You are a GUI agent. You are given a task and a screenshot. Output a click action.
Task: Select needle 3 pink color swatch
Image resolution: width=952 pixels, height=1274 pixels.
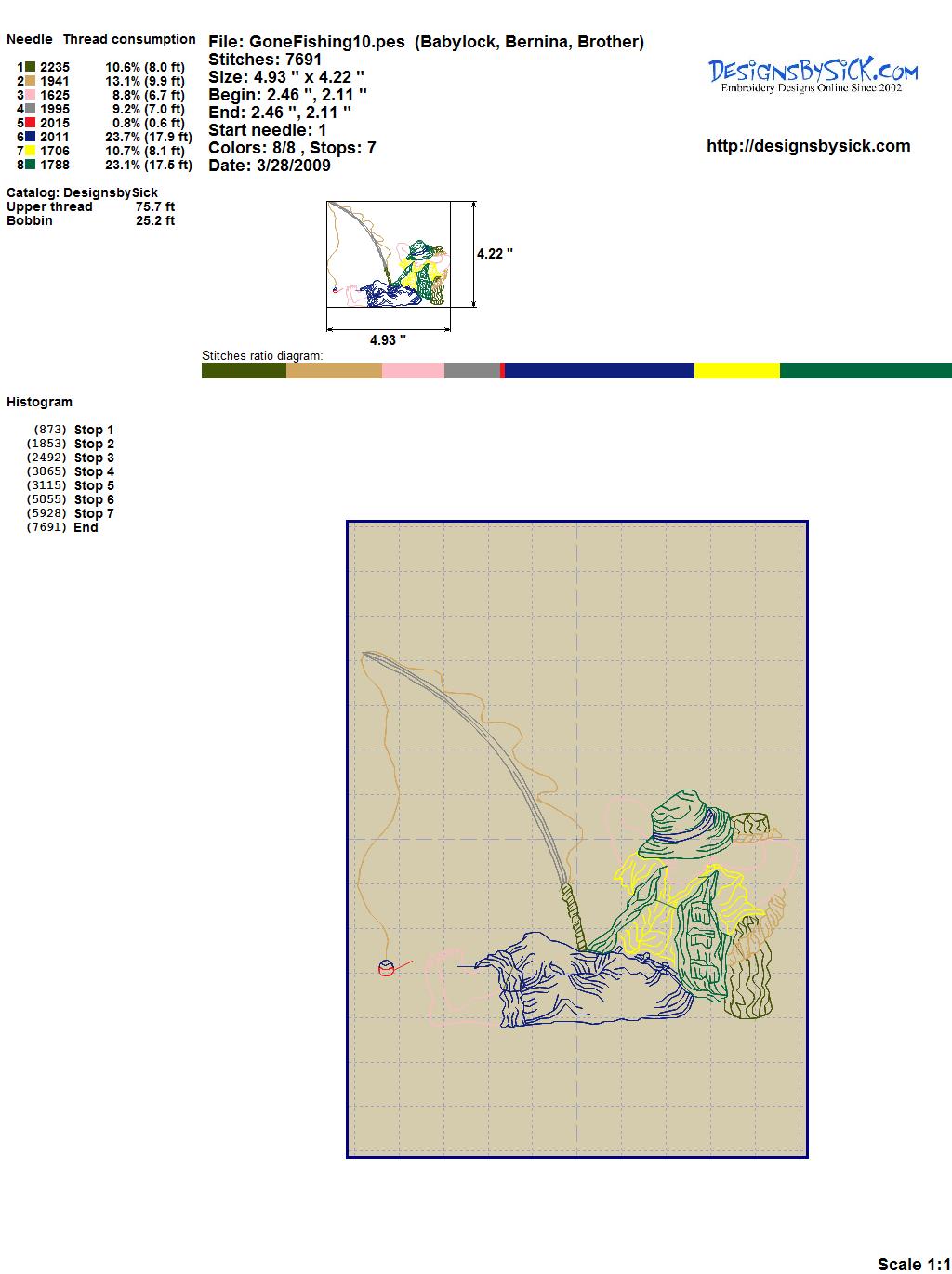click(31, 95)
